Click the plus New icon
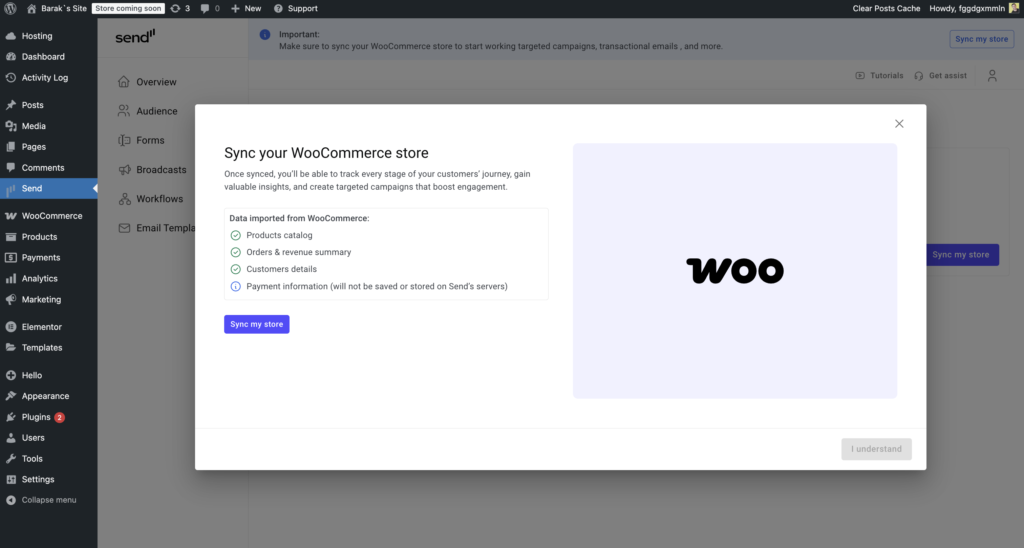The image size is (1024, 548). [235, 8]
